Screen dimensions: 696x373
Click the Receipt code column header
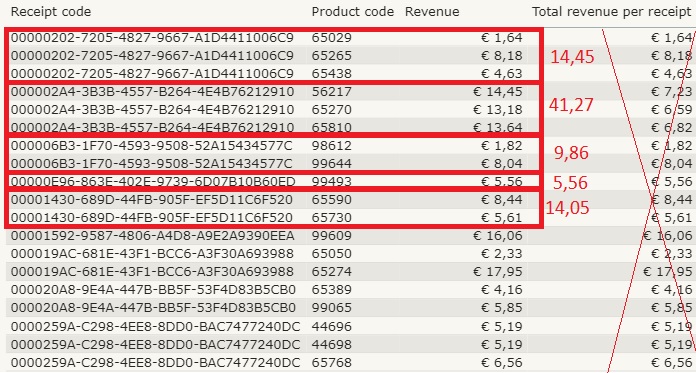(51, 12)
